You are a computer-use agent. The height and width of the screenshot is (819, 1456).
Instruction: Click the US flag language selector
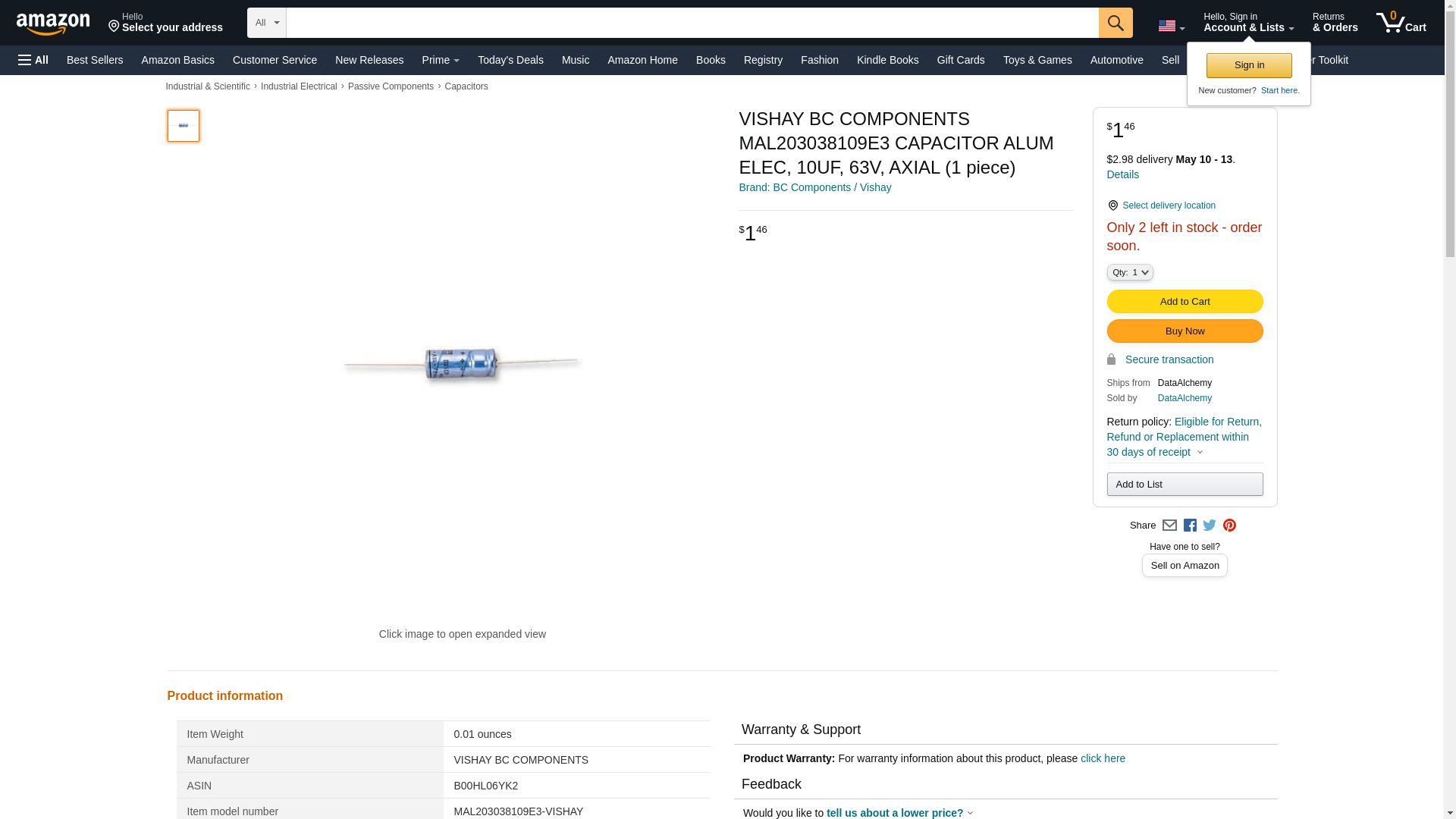click(1171, 26)
